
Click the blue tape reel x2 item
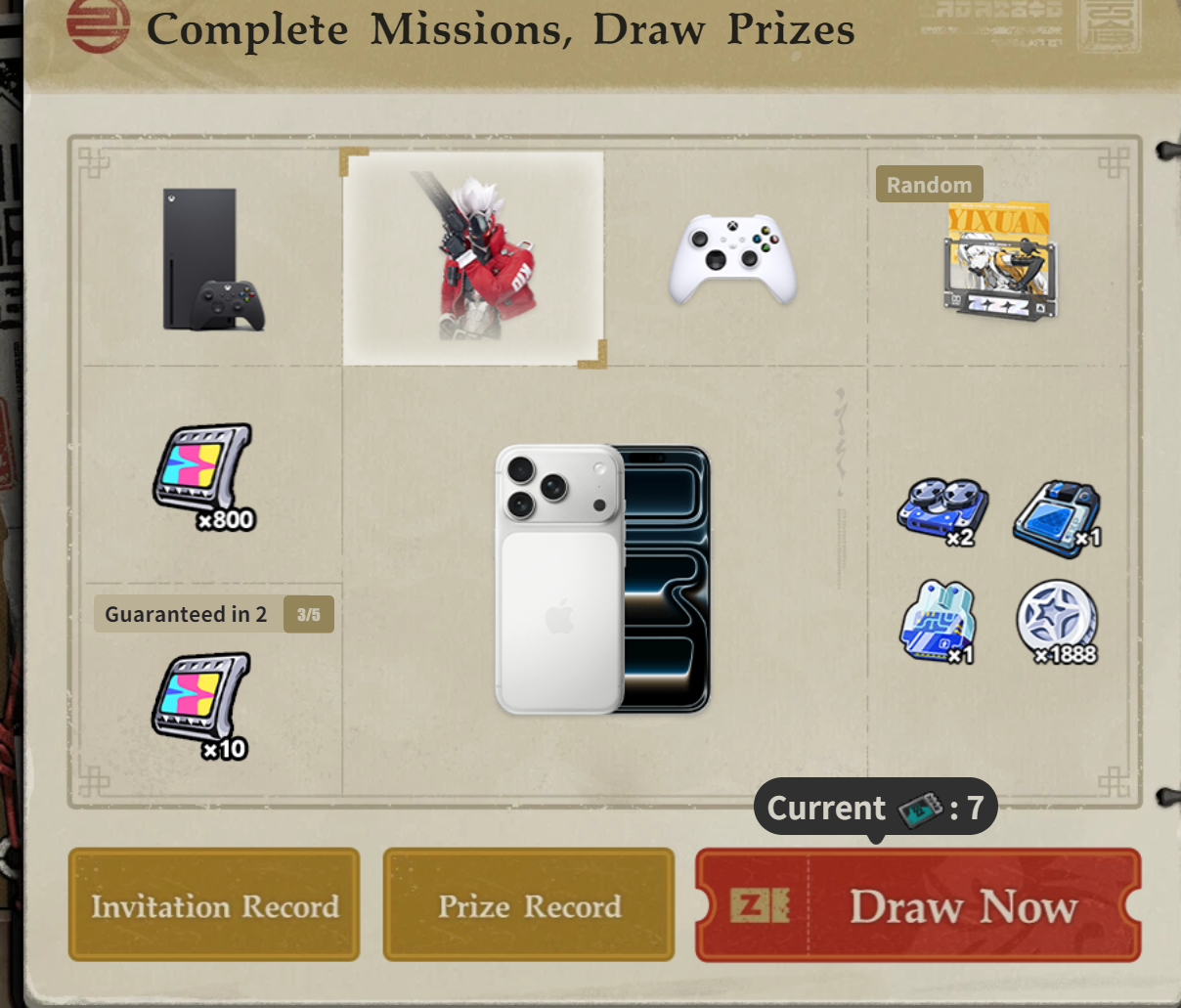pyautogui.click(x=941, y=511)
